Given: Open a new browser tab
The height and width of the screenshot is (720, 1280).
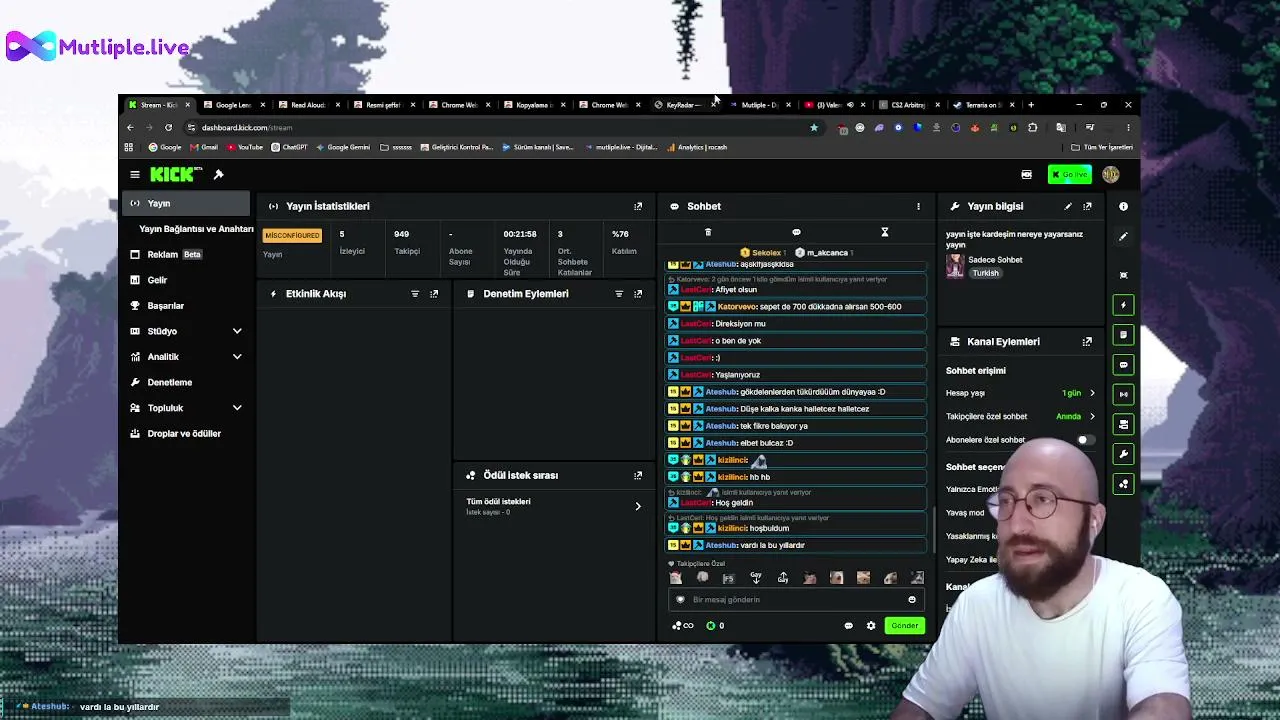Looking at the screenshot, I should [x=1031, y=105].
